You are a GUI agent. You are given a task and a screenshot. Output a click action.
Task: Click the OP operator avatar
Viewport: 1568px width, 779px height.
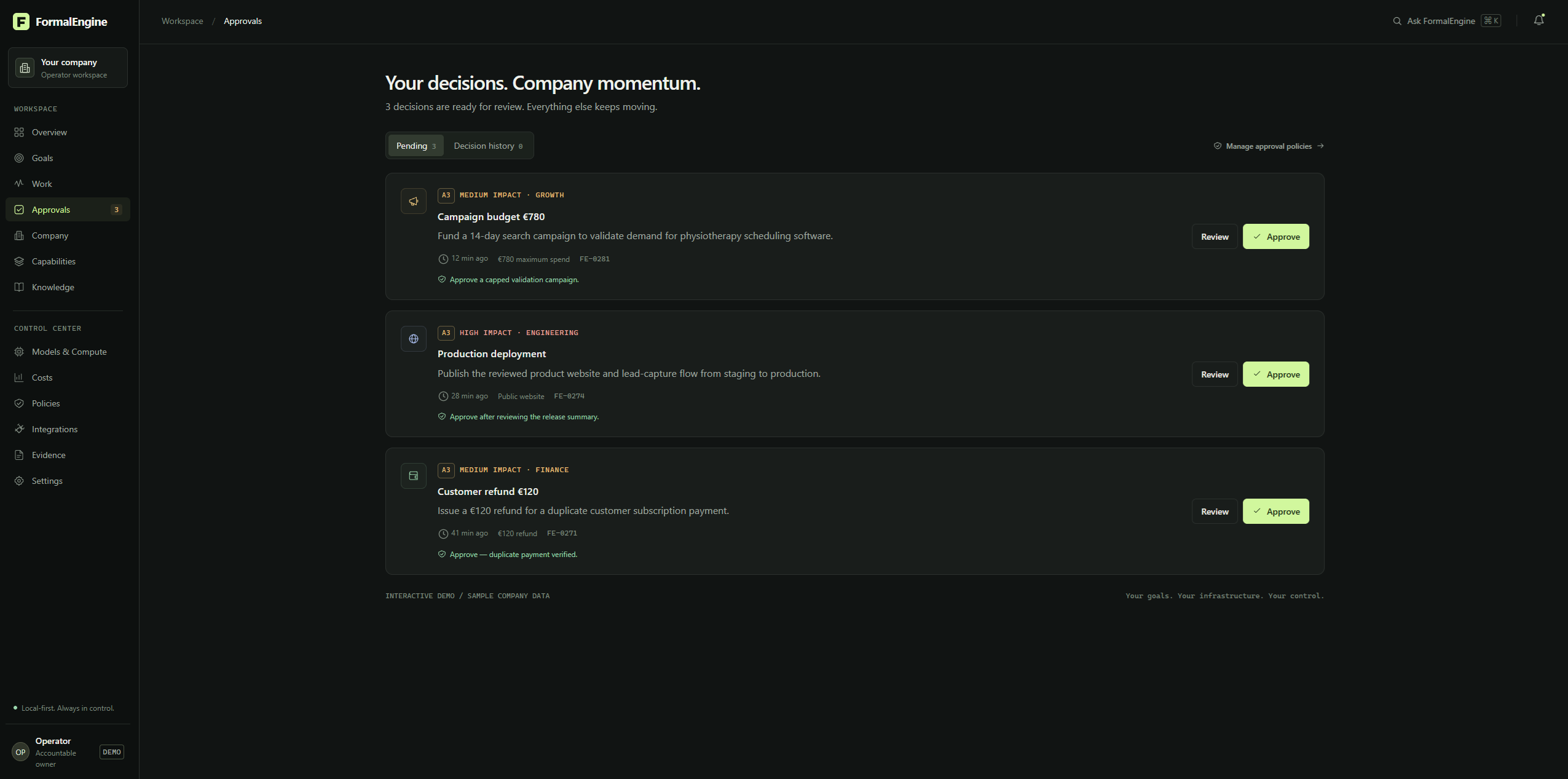coord(20,752)
